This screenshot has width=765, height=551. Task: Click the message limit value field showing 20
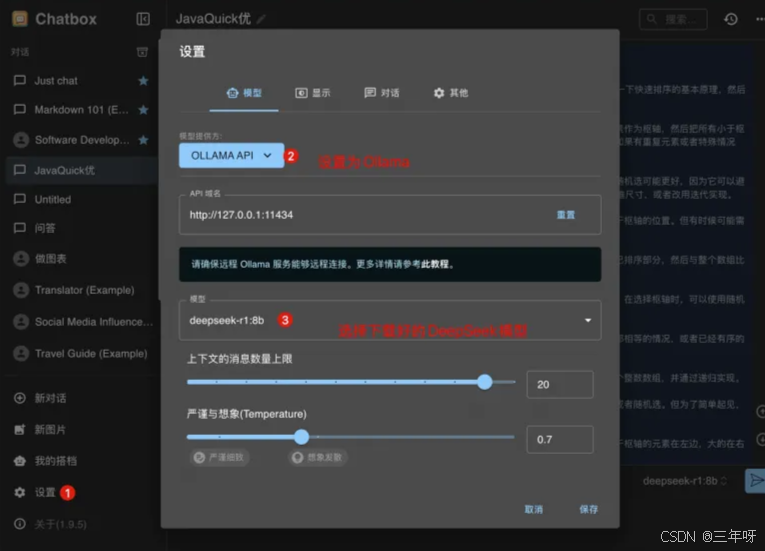point(560,385)
